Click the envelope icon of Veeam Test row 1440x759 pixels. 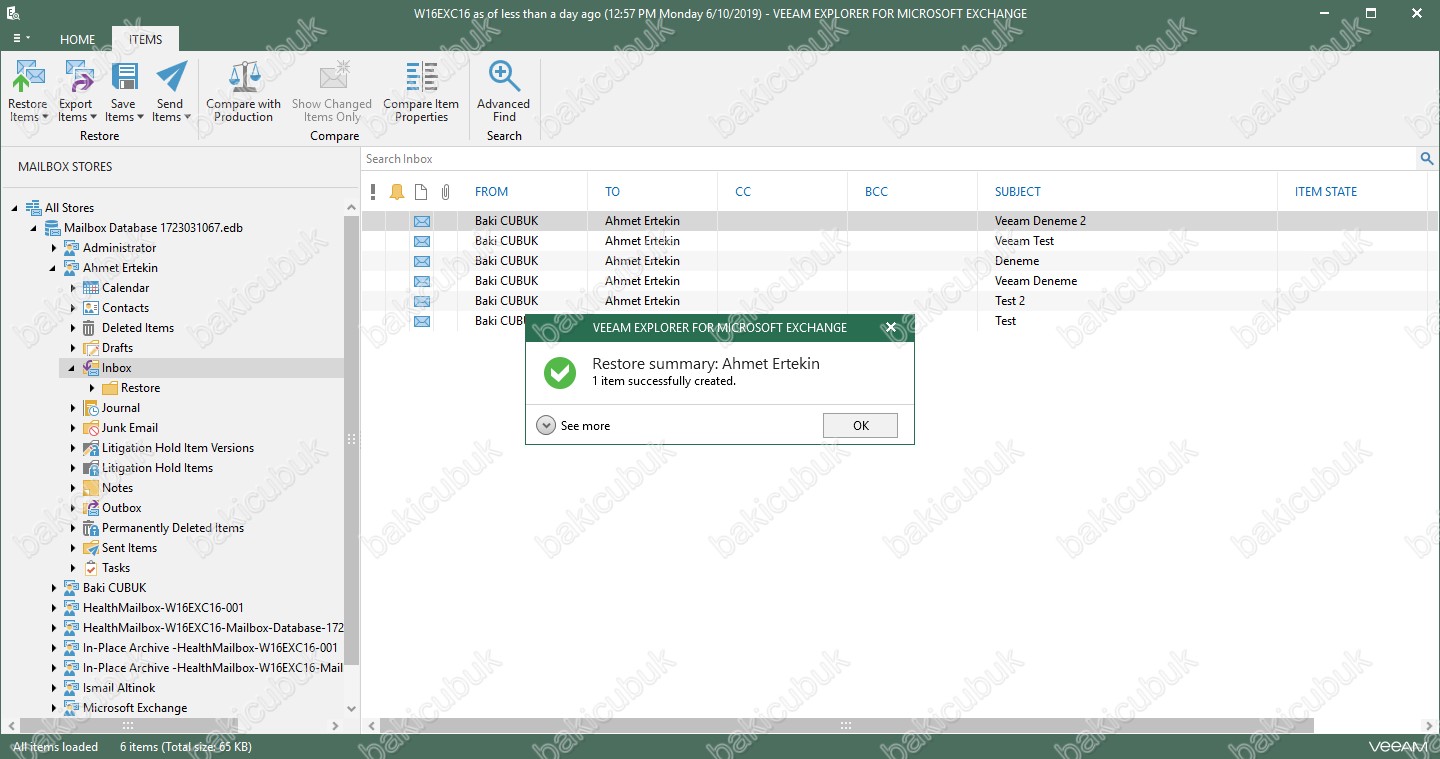[x=422, y=241]
